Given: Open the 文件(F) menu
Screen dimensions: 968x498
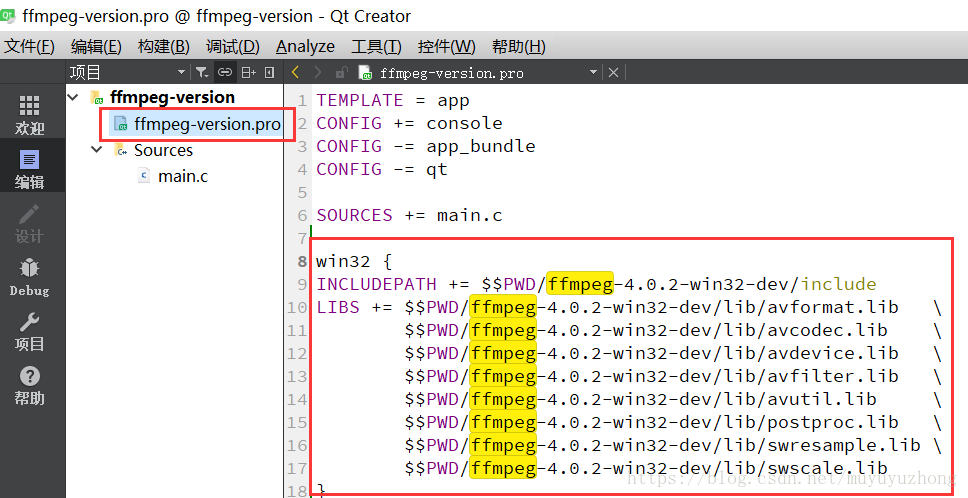Looking at the screenshot, I should (29, 46).
